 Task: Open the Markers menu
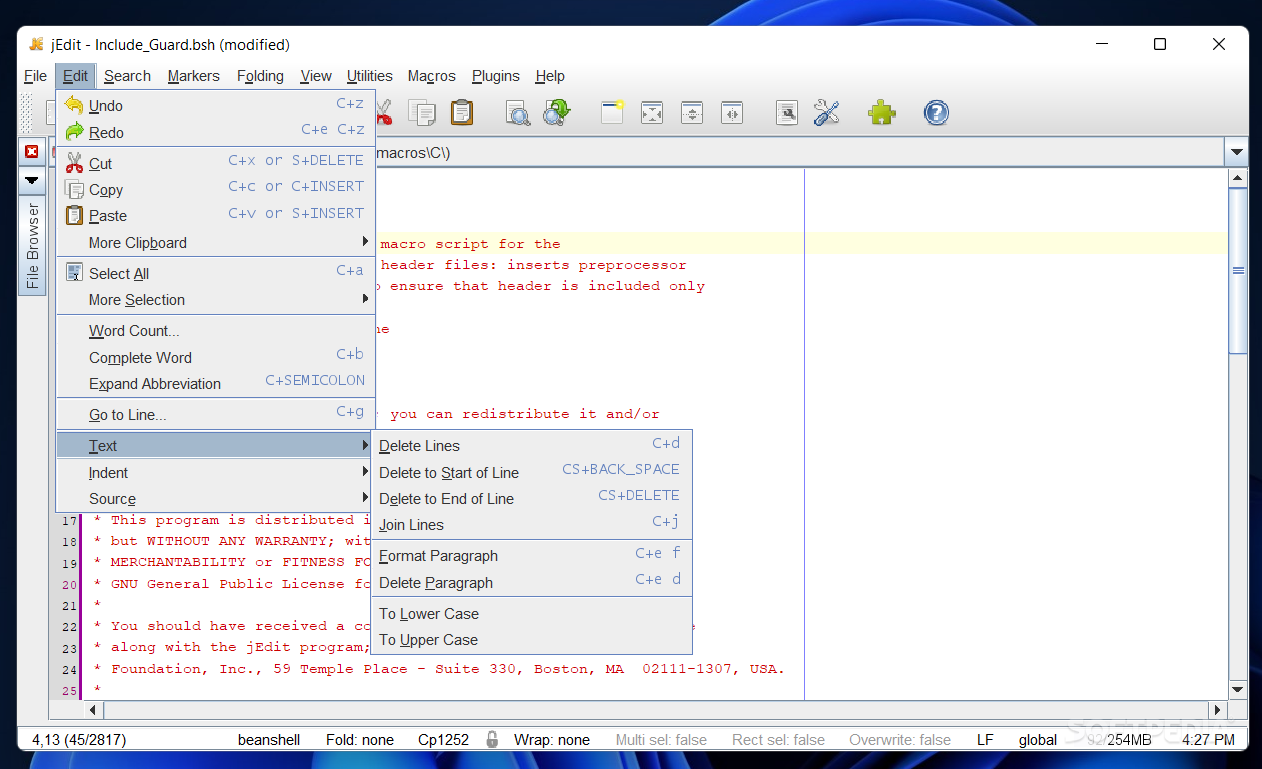pyautogui.click(x=193, y=76)
